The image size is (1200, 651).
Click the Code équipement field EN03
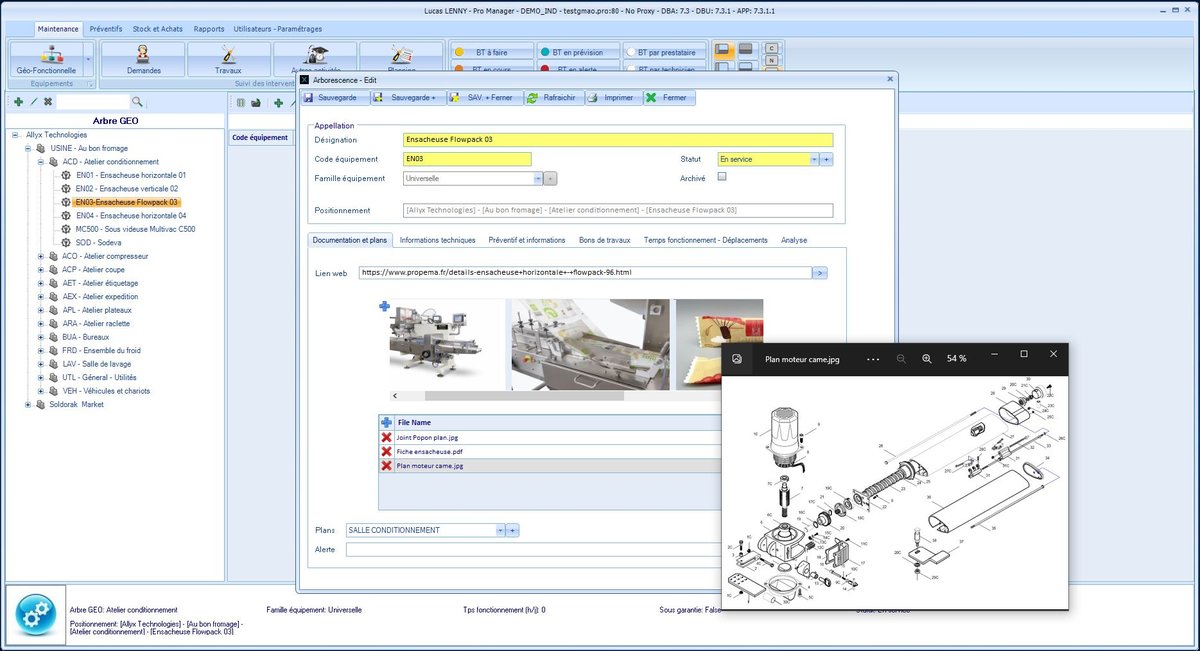click(467, 159)
